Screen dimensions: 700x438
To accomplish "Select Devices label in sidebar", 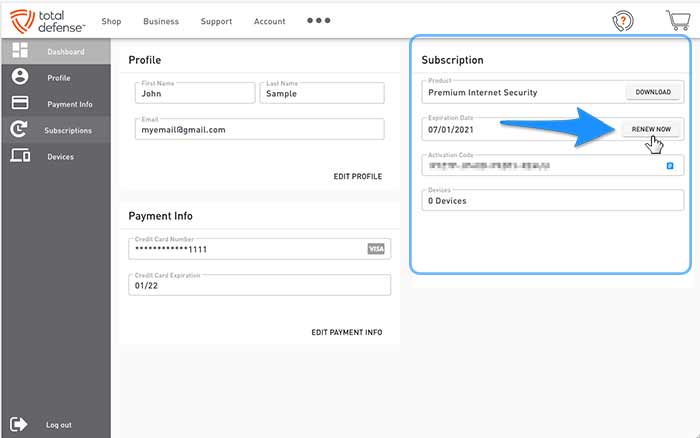I will pos(60,157).
